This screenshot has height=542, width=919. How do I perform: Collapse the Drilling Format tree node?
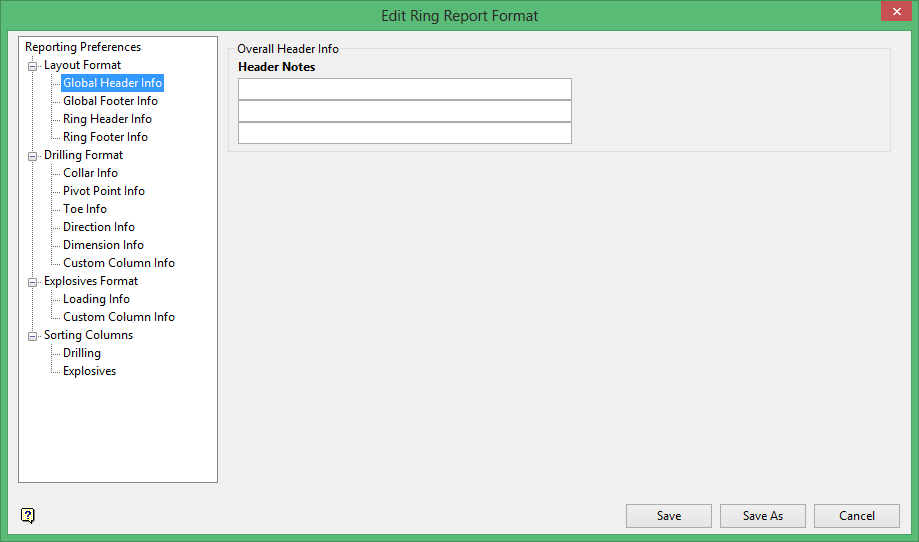pos(33,156)
